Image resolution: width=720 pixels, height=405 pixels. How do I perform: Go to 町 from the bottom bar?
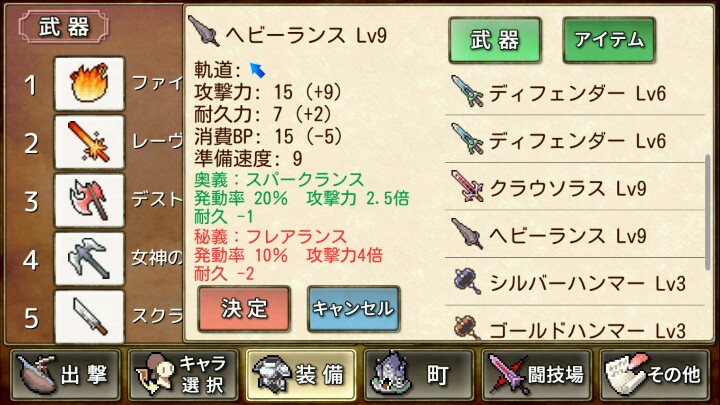419,375
